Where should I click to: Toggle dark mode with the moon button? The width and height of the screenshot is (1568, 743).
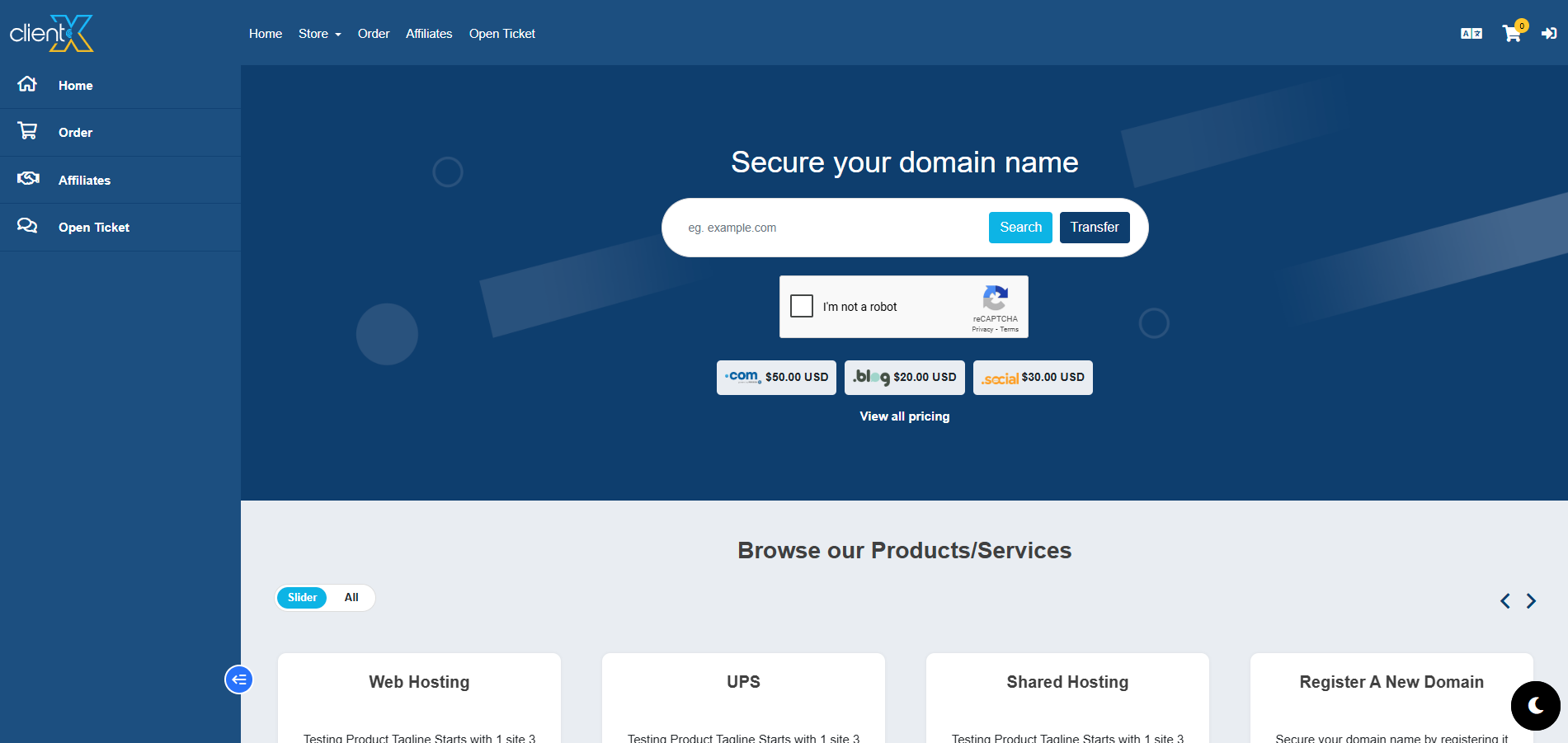tap(1535, 706)
